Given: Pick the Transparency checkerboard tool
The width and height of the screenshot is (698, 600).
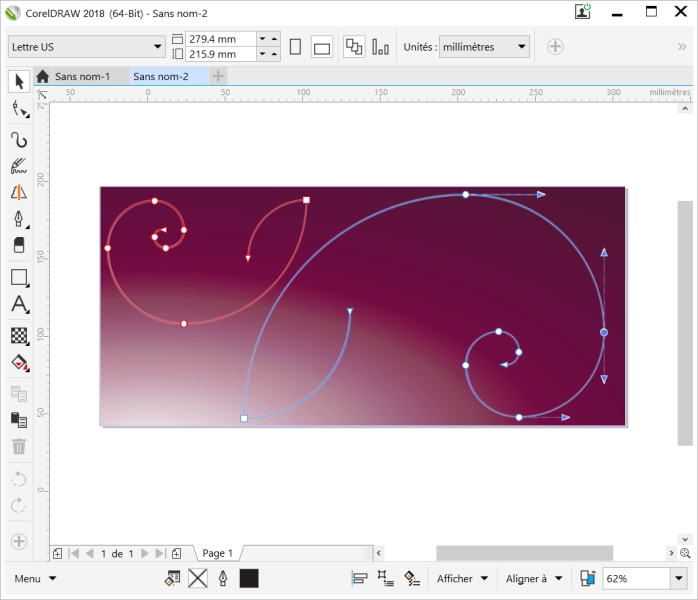Looking at the screenshot, I should click(x=19, y=335).
